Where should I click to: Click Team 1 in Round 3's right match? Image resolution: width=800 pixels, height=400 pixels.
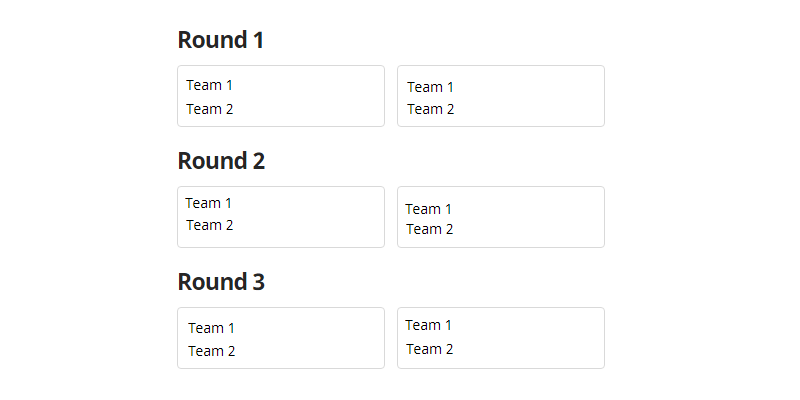point(428,325)
